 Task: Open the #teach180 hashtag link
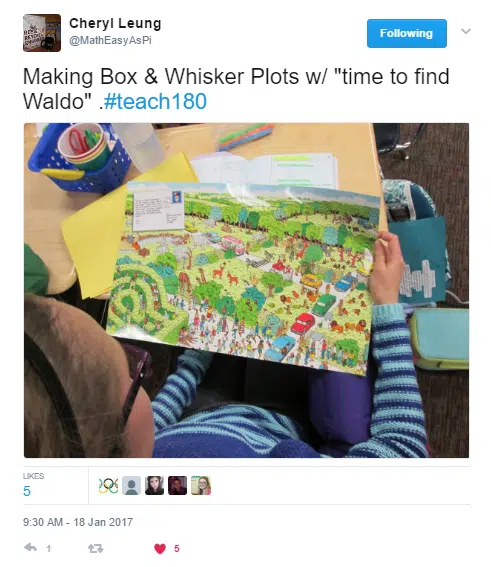155,101
